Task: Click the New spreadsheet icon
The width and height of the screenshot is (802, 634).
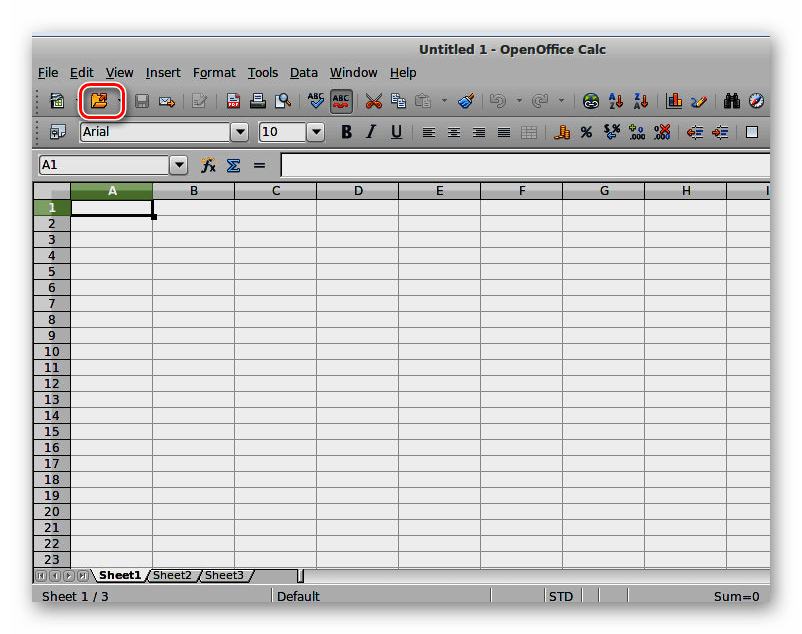Action: pyautogui.click(x=57, y=101)
